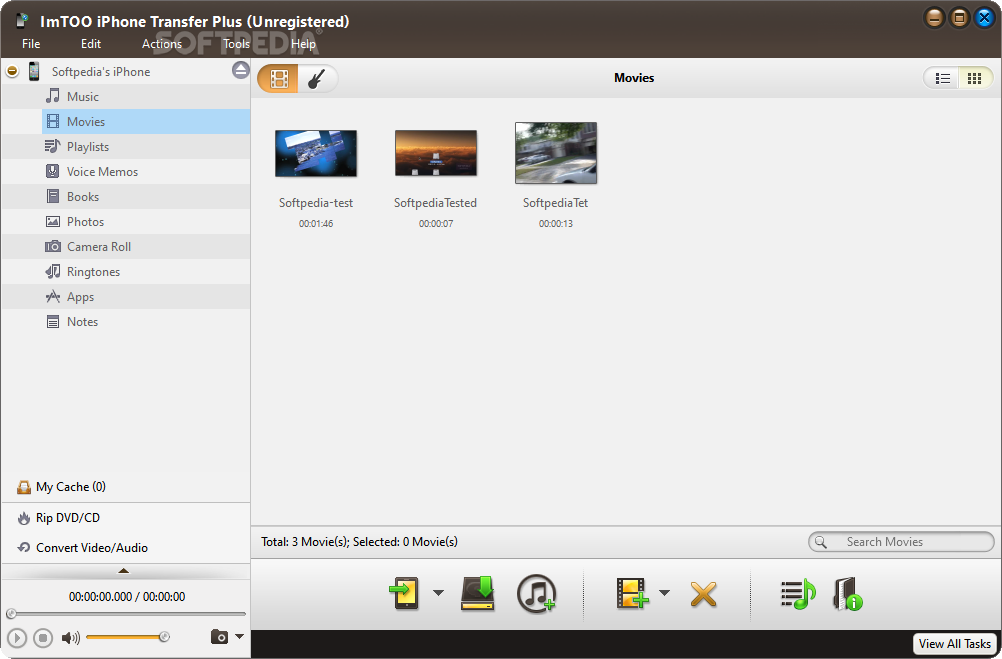Click the volume slider handle
1002x659 pixels.
pyautogui.click(x=164, y=637)
